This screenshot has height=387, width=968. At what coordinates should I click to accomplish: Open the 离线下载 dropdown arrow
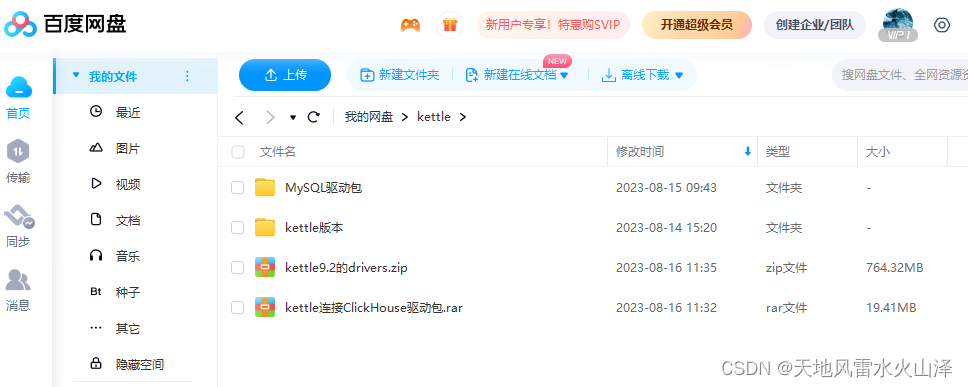pyautogui.click(x=679, y=76)
